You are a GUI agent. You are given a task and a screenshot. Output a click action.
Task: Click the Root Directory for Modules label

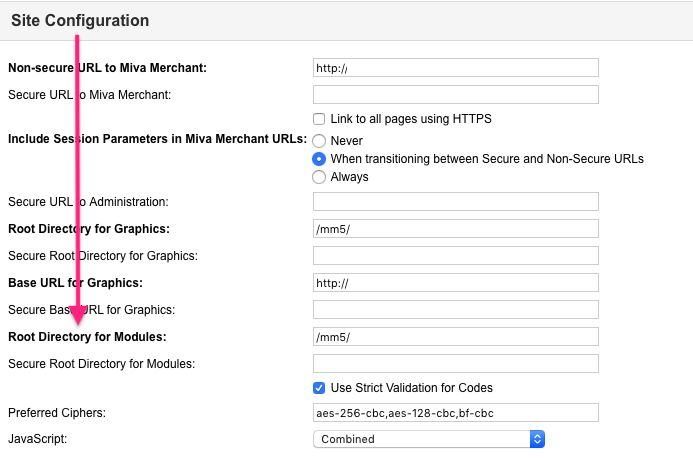click(x=87, y=337)
